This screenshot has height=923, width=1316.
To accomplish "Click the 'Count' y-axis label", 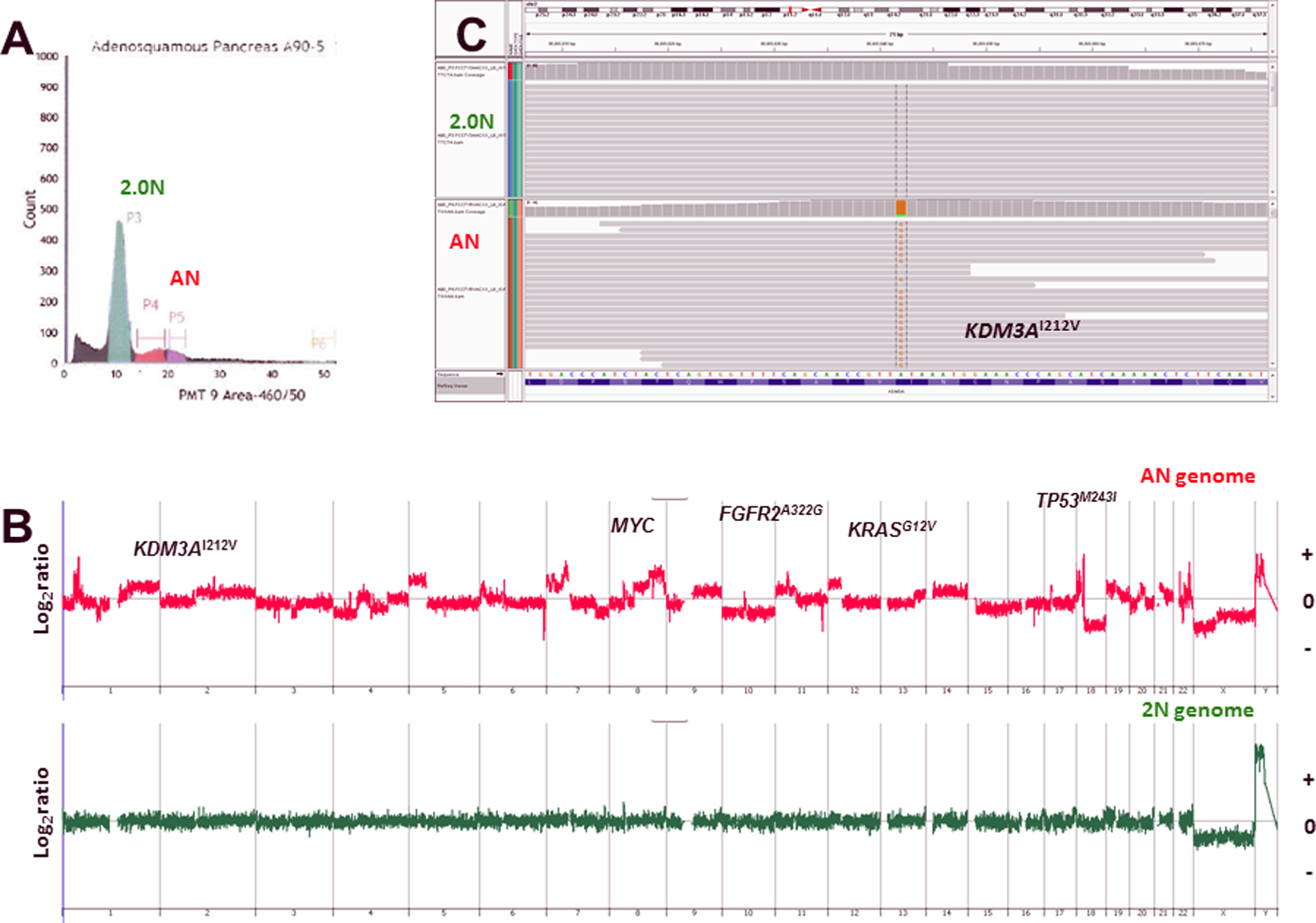I will pyautogui.click(x=29, y=209).
